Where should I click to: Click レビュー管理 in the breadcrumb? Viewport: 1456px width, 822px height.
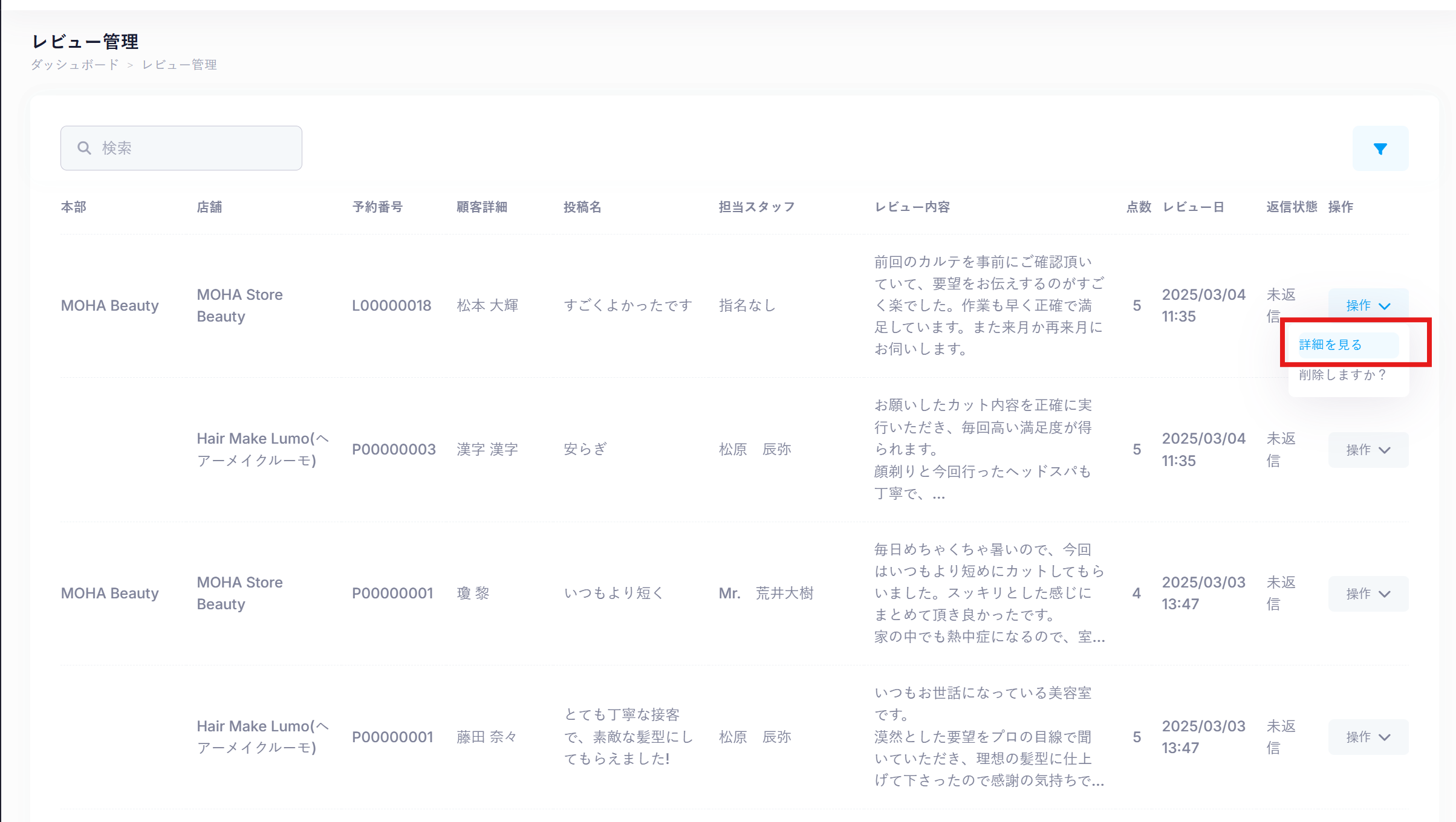point(179,65)
